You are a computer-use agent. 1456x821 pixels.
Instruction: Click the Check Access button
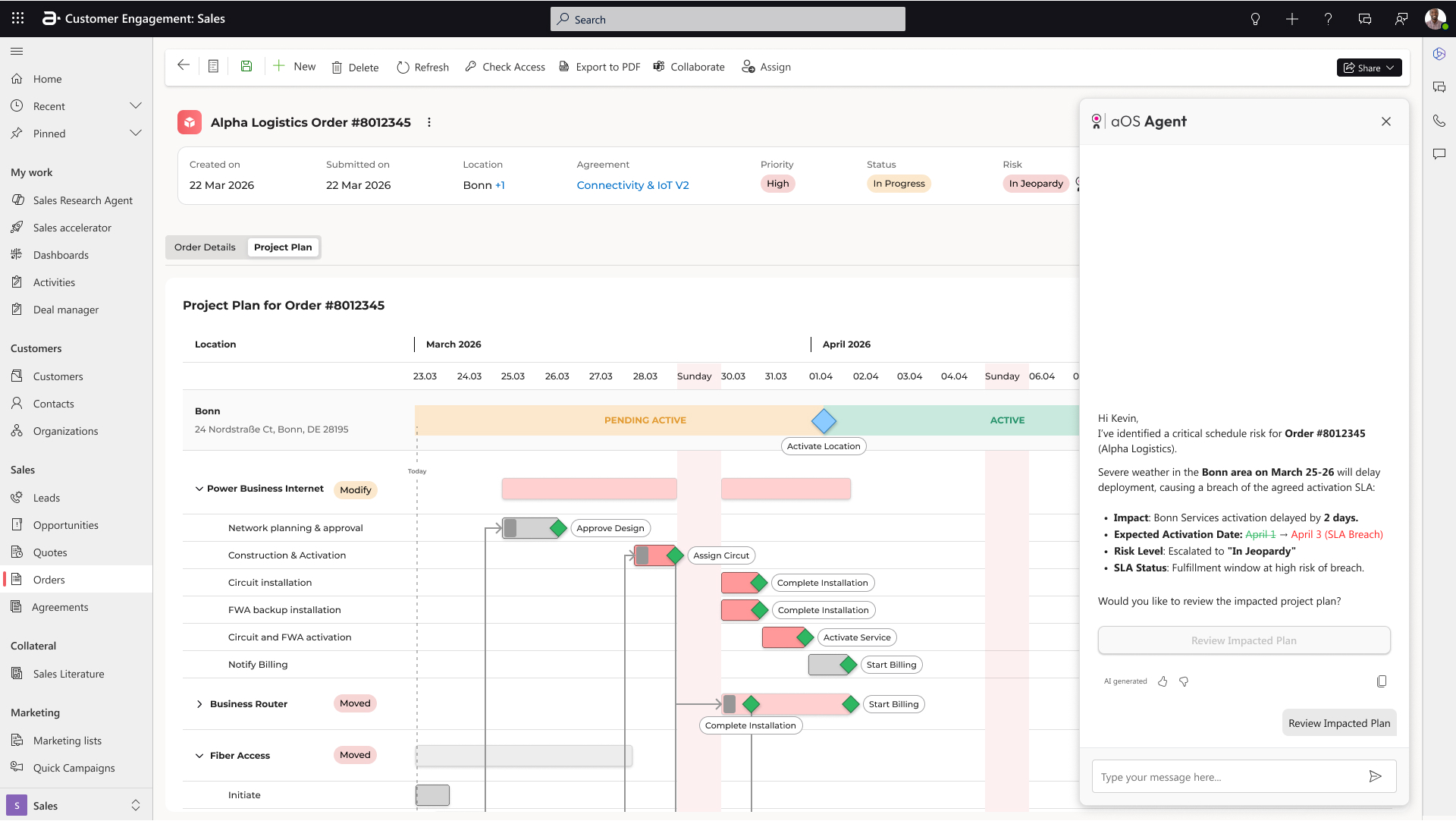[x=505, y=67]
